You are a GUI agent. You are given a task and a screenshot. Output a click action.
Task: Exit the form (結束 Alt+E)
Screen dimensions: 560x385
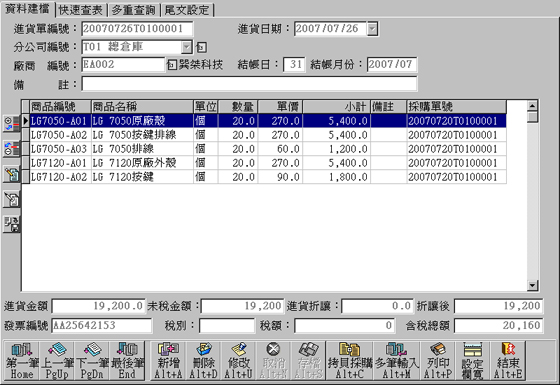[x=508, y=360]
